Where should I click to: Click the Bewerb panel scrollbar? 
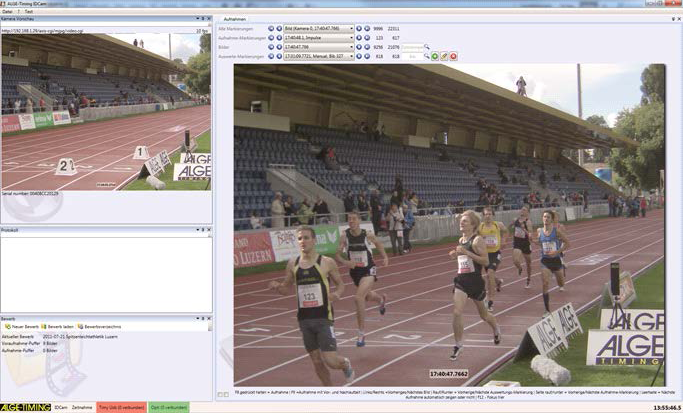(x=210, y=326)
